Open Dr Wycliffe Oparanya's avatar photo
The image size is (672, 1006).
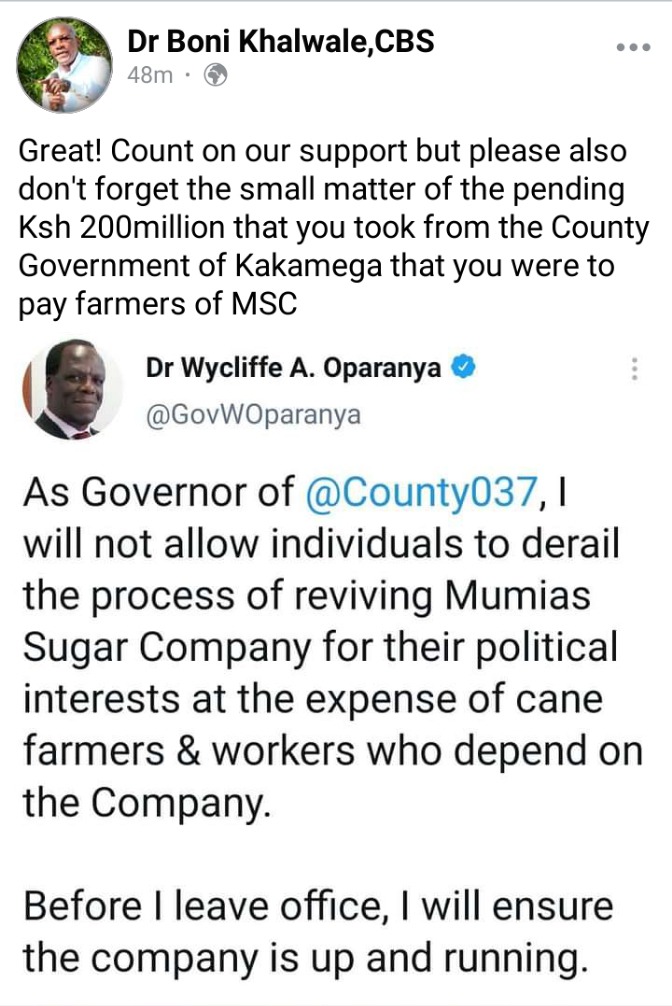73,390
